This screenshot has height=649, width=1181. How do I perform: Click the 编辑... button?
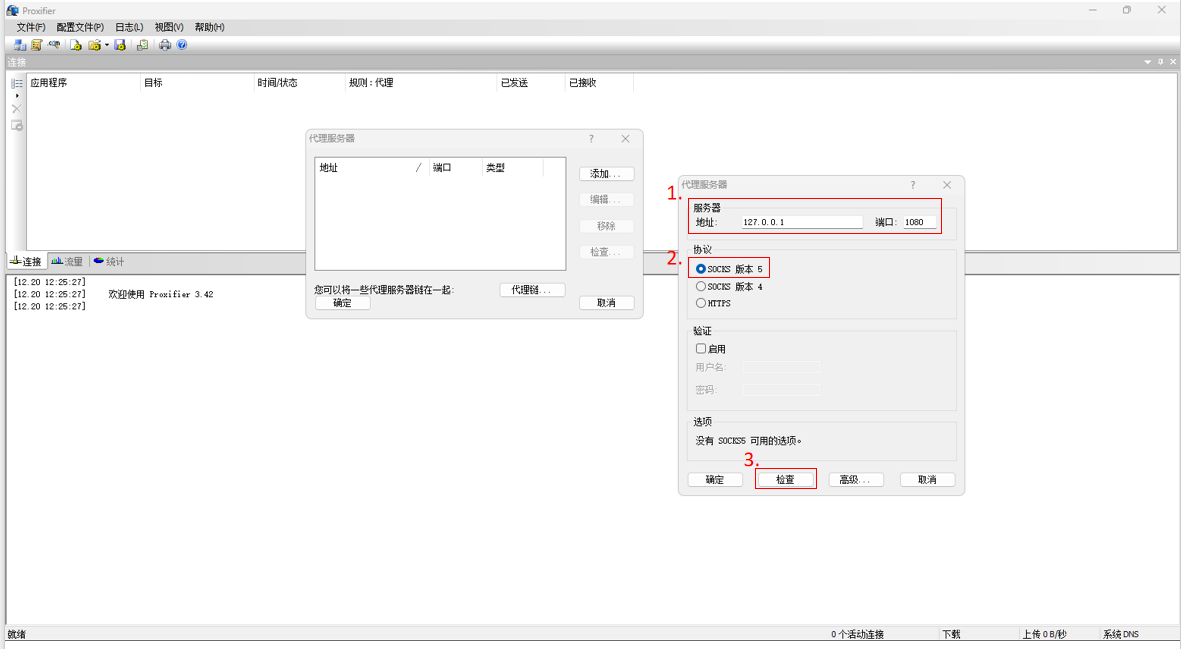point(606,200)
